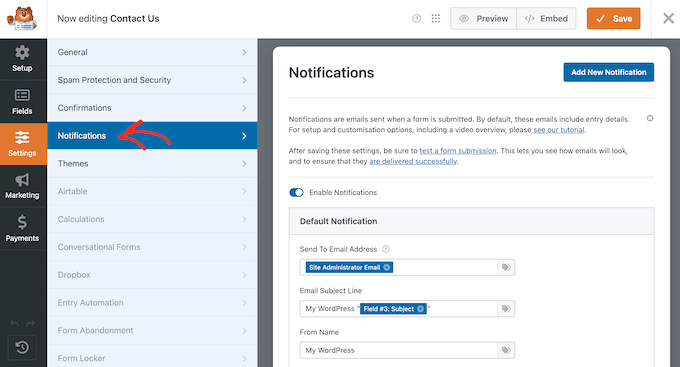The image size is (680, 367).
Task: Select the General settings section
Action: 152,52
